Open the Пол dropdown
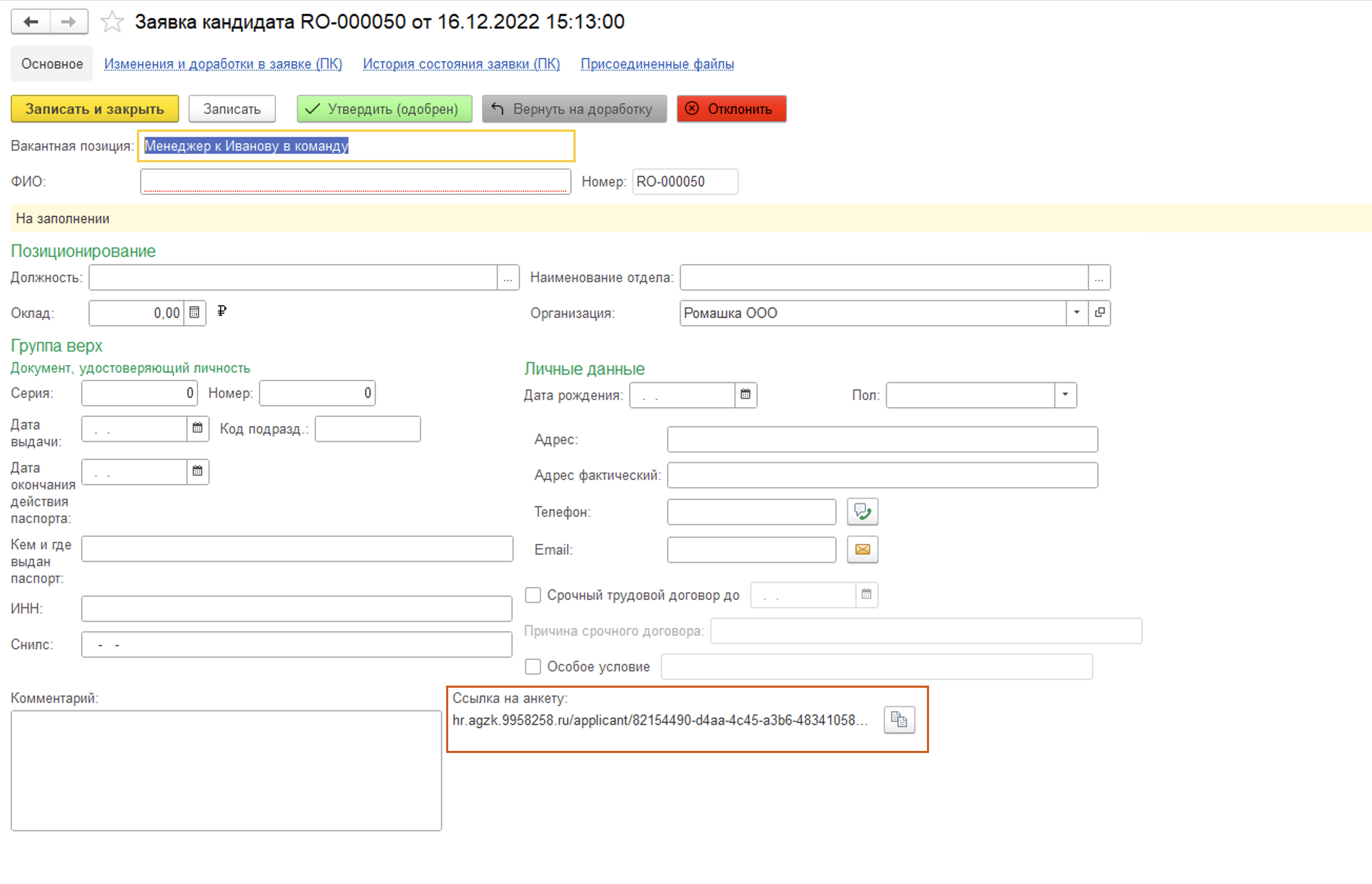 pyautogui.click(x=1065, y=395)
